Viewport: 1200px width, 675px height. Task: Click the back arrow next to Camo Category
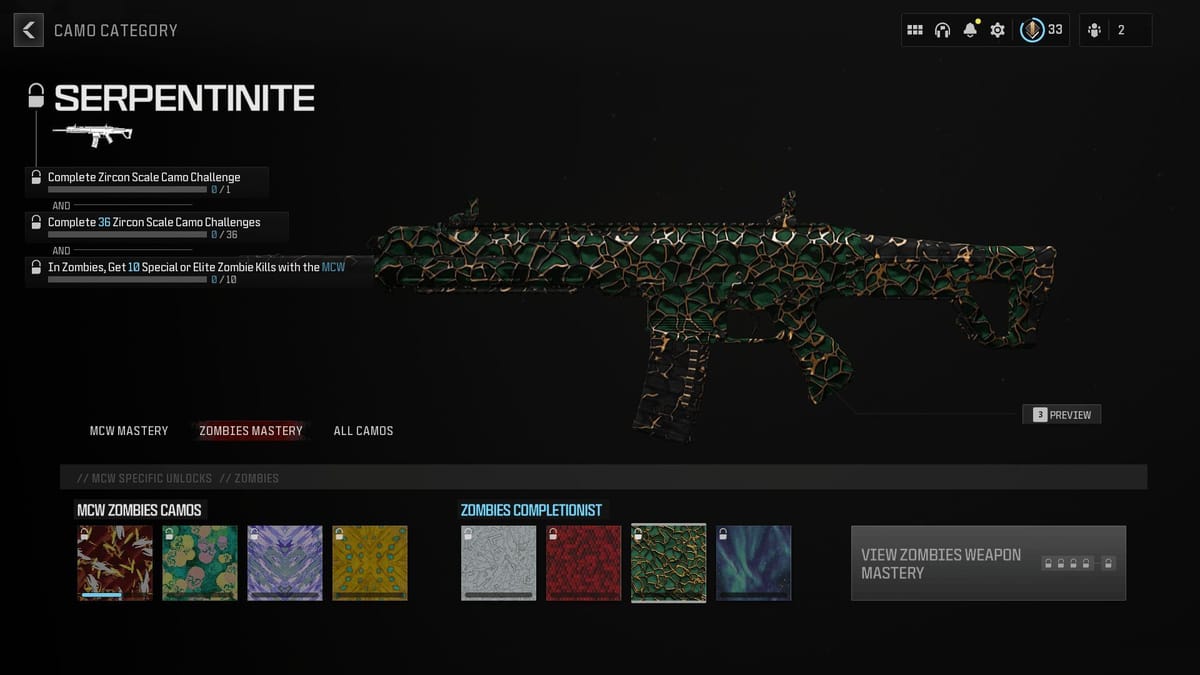click(x=28, y=30)
